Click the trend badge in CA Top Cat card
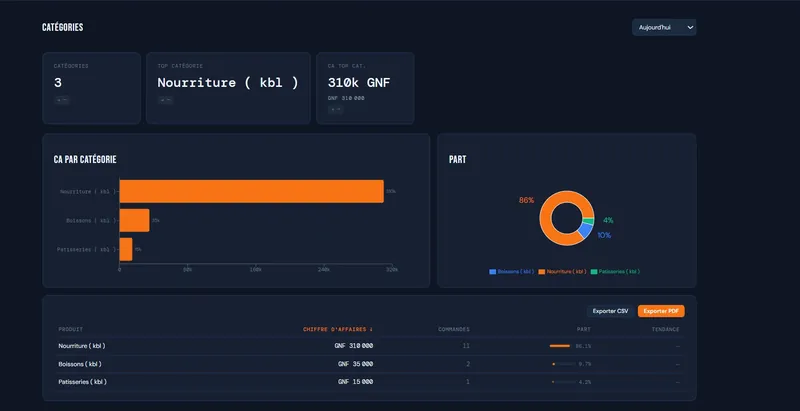 click(335, 109)
